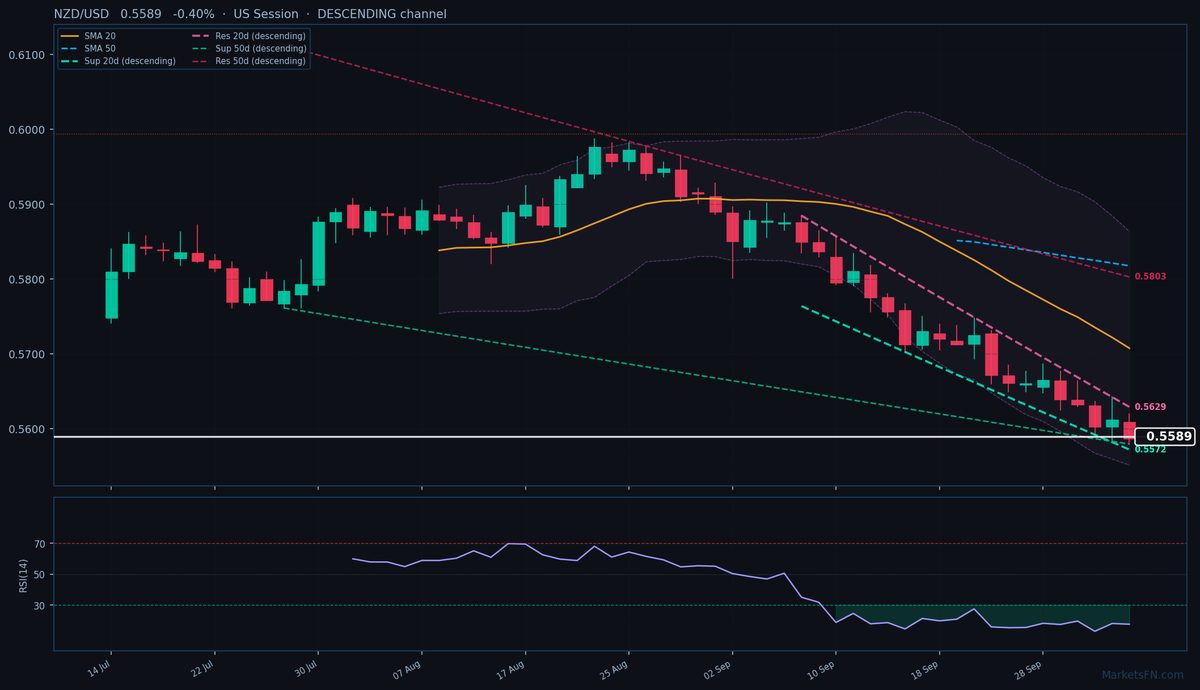Viewport: 1200px width, 690px height.
Task: Click the 0.5629 resistance level label
Action: point(1150,407)
